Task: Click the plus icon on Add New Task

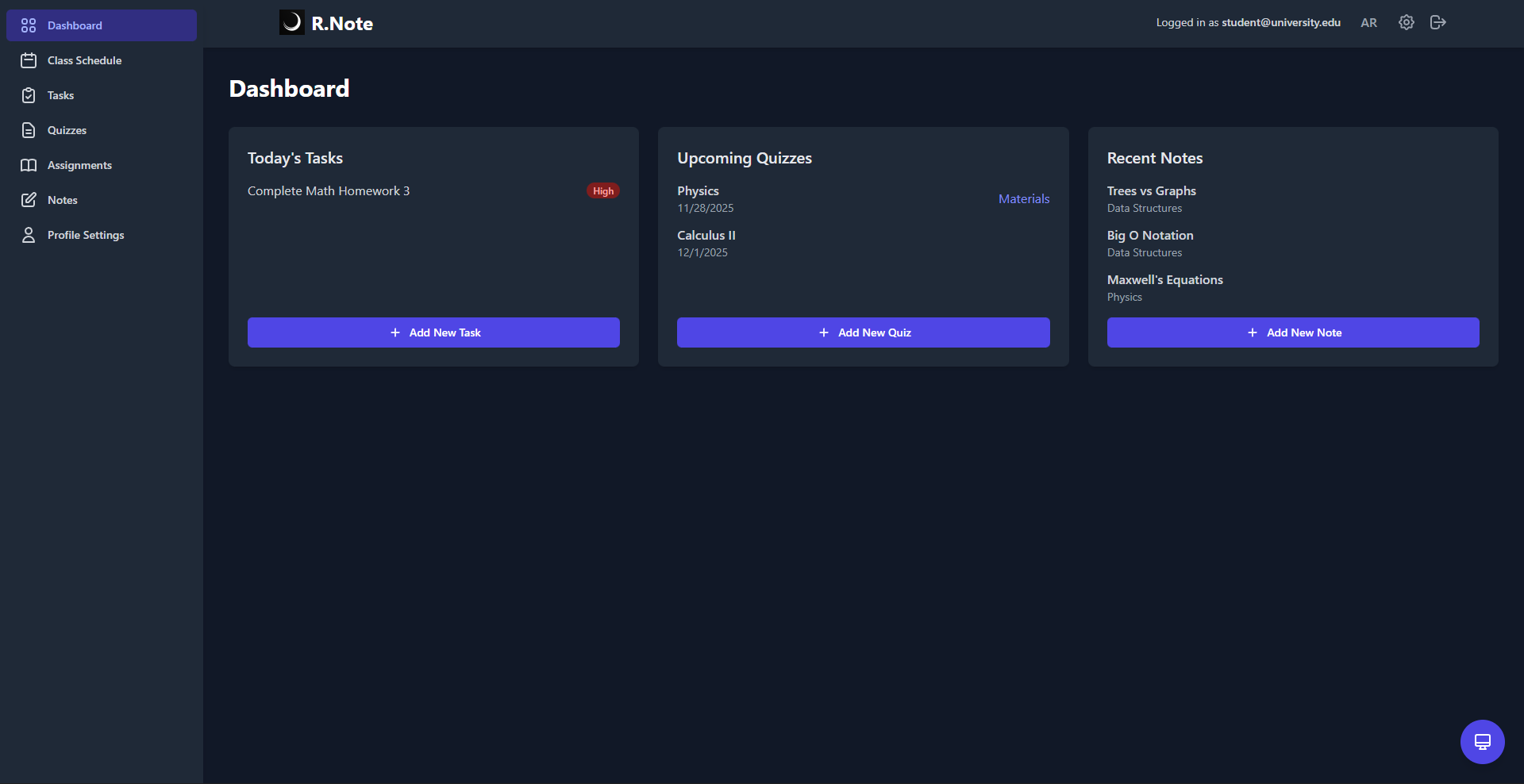Action: click(395, 332)
